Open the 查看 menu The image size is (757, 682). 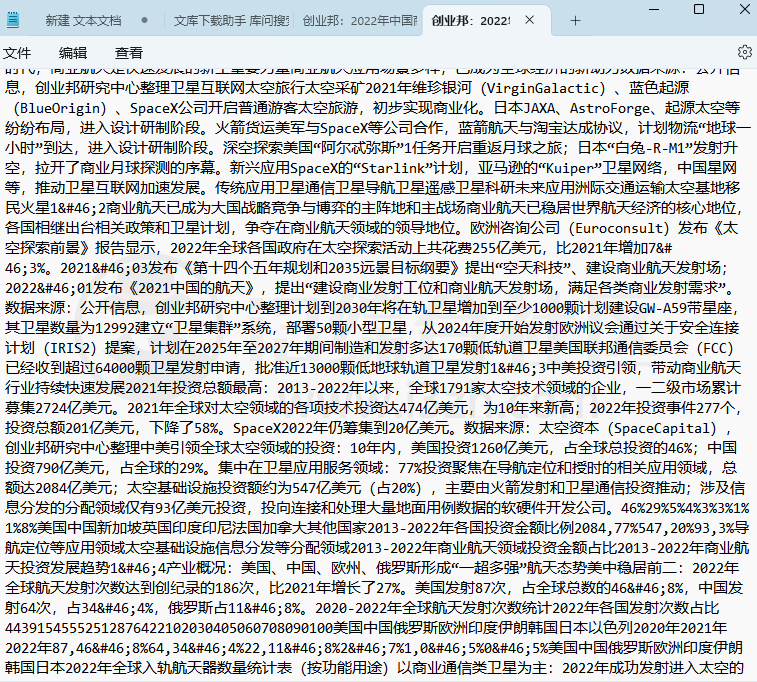[129, 53]
